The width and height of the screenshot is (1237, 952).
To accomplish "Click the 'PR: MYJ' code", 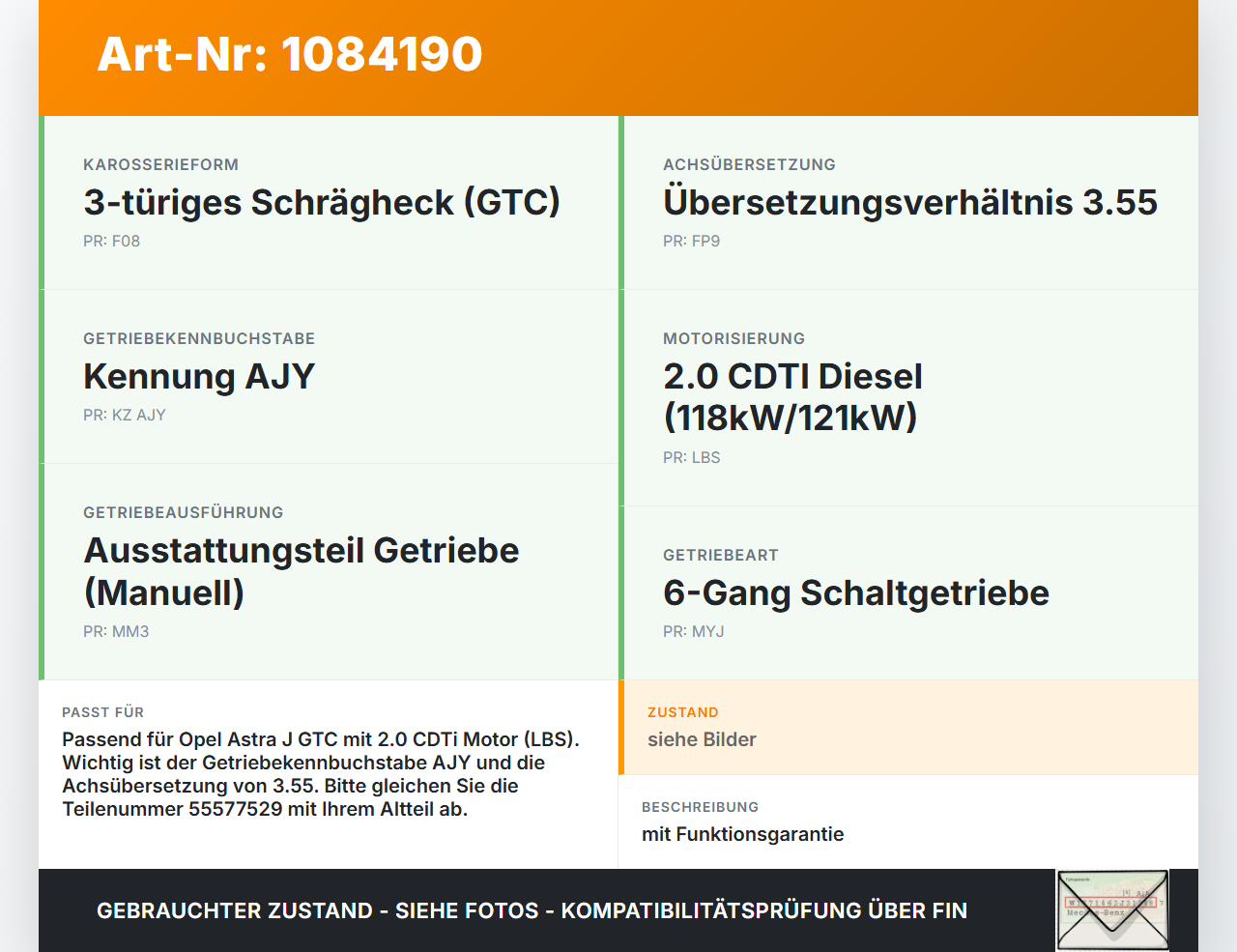I will coord(693,631).
